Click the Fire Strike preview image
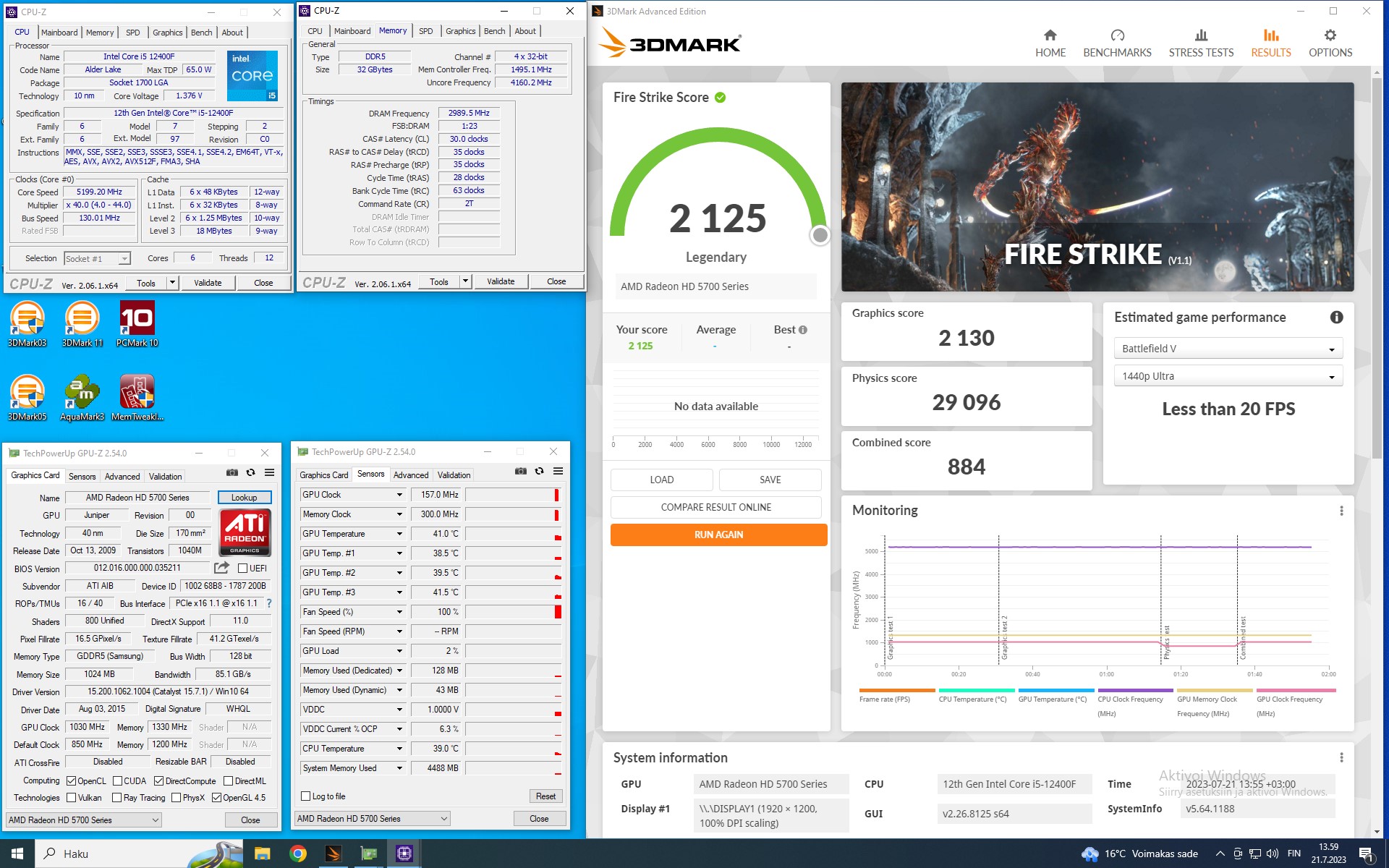Screen dimensions: 1389x868 (x=1097, y=187)
